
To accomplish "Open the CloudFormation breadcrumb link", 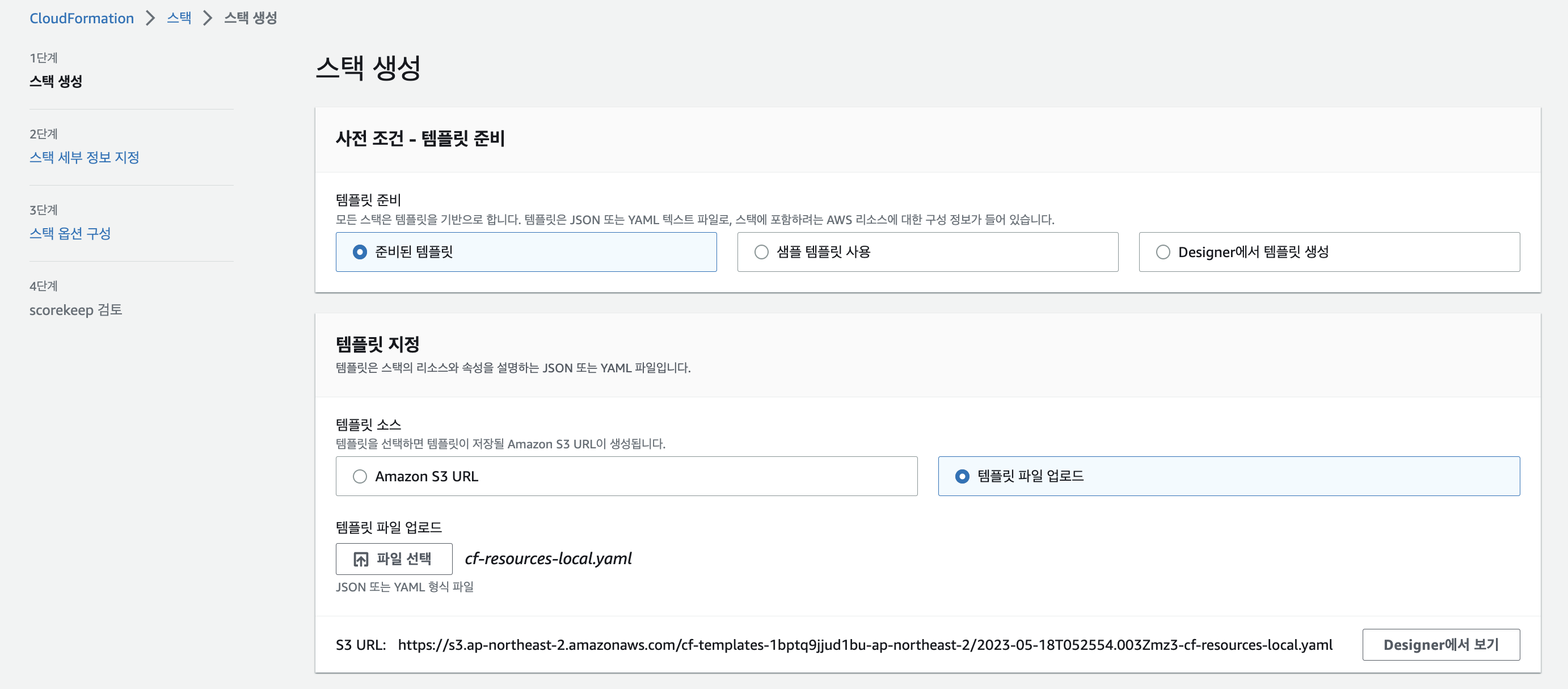I will tap(82, 18).
